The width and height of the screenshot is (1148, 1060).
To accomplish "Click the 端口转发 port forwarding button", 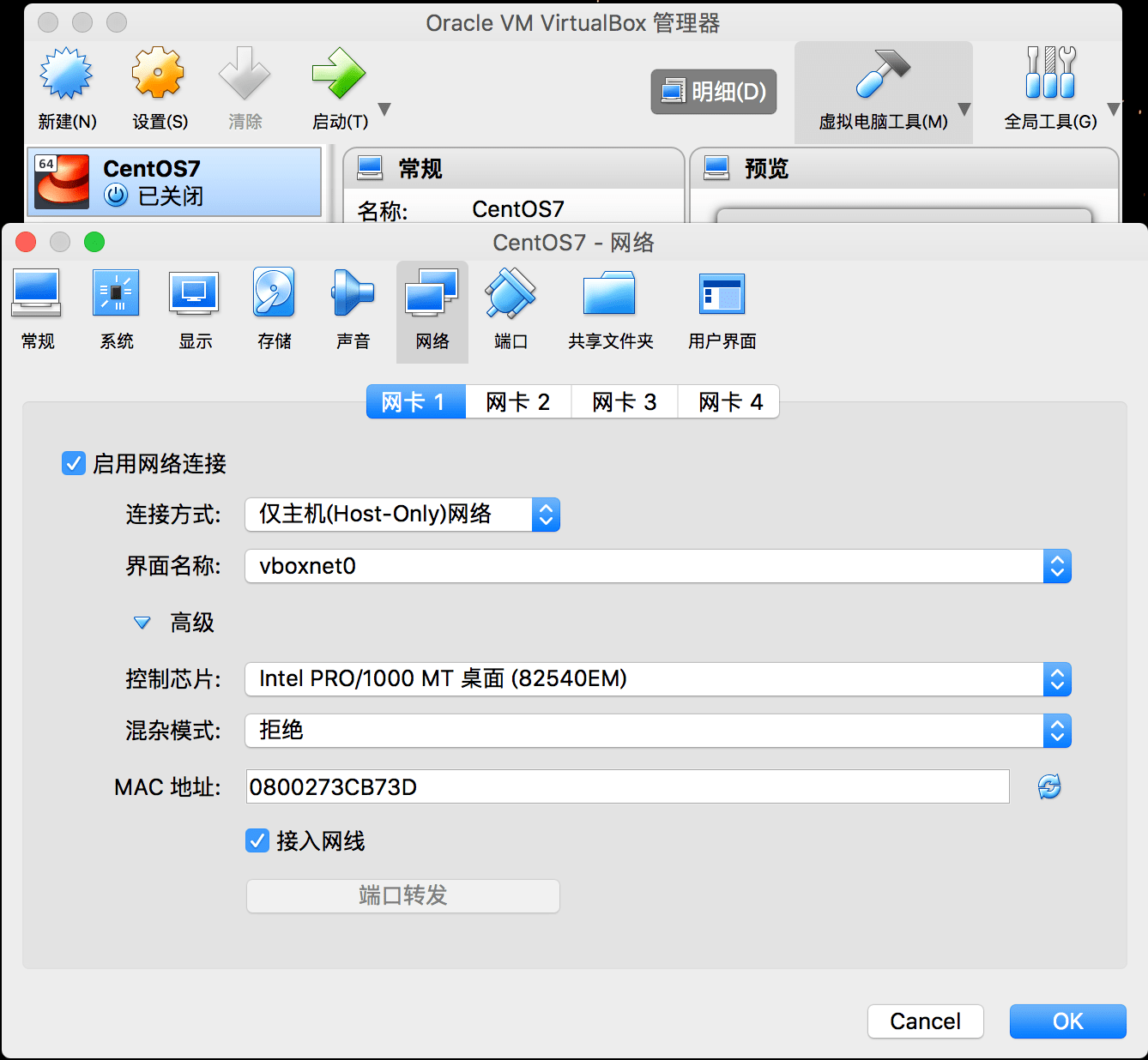I will tap(402, 896).
